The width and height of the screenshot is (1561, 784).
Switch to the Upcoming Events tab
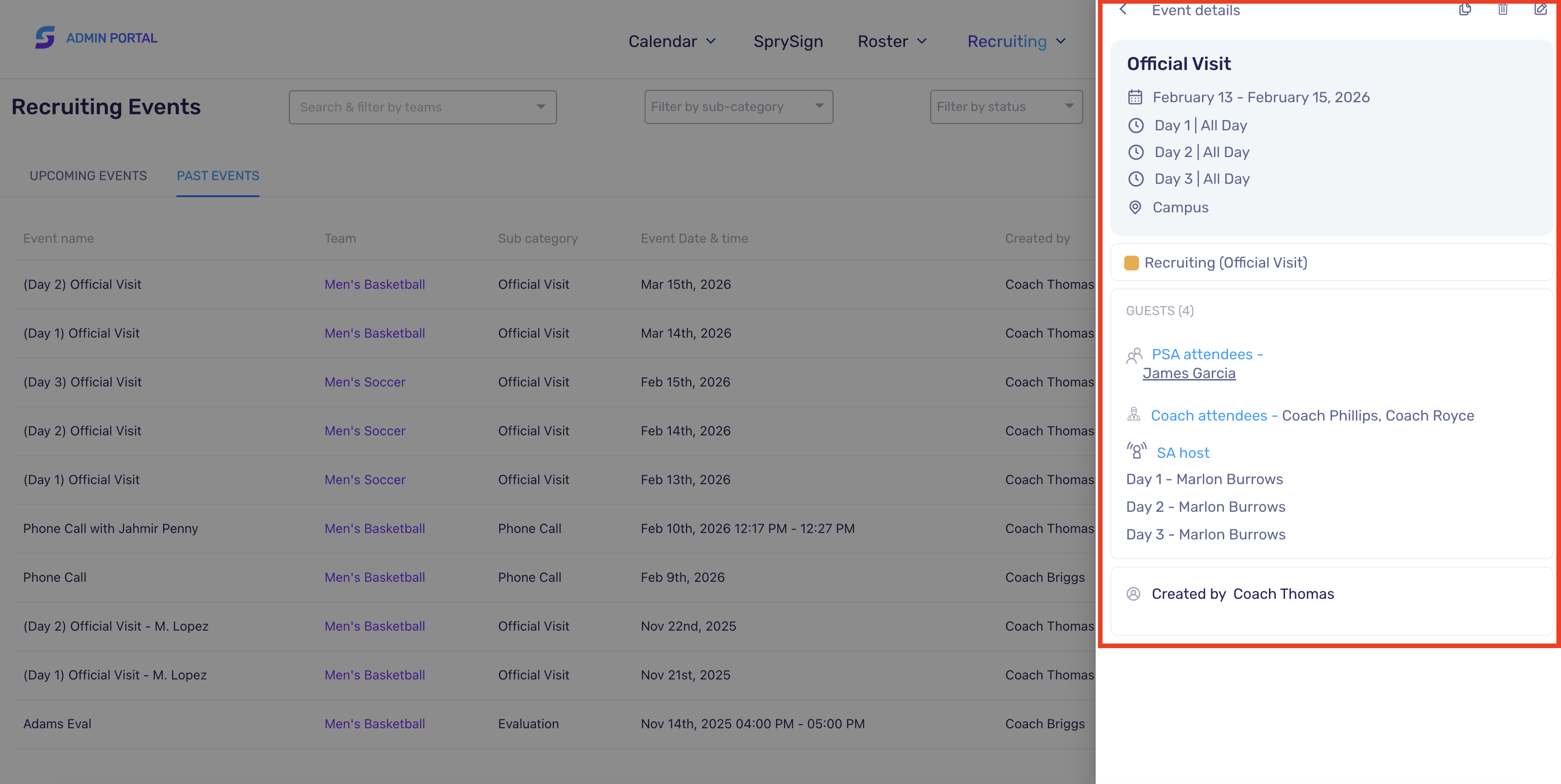[x=88, y=176]
